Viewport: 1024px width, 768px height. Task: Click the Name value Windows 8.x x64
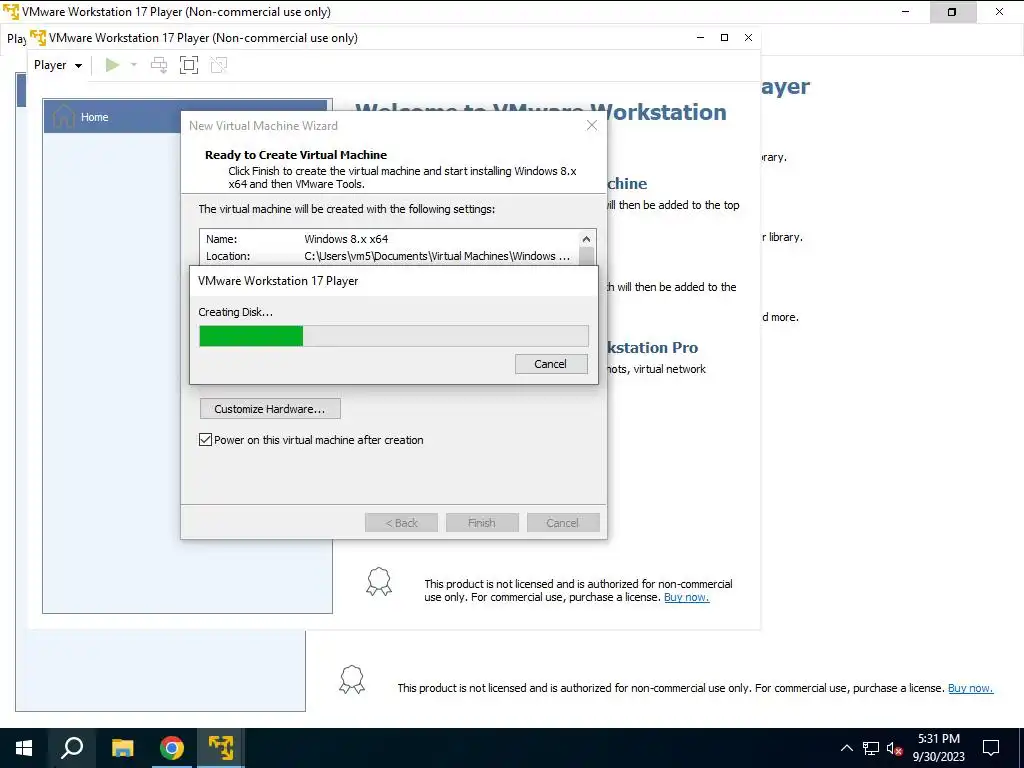point(346,239)
